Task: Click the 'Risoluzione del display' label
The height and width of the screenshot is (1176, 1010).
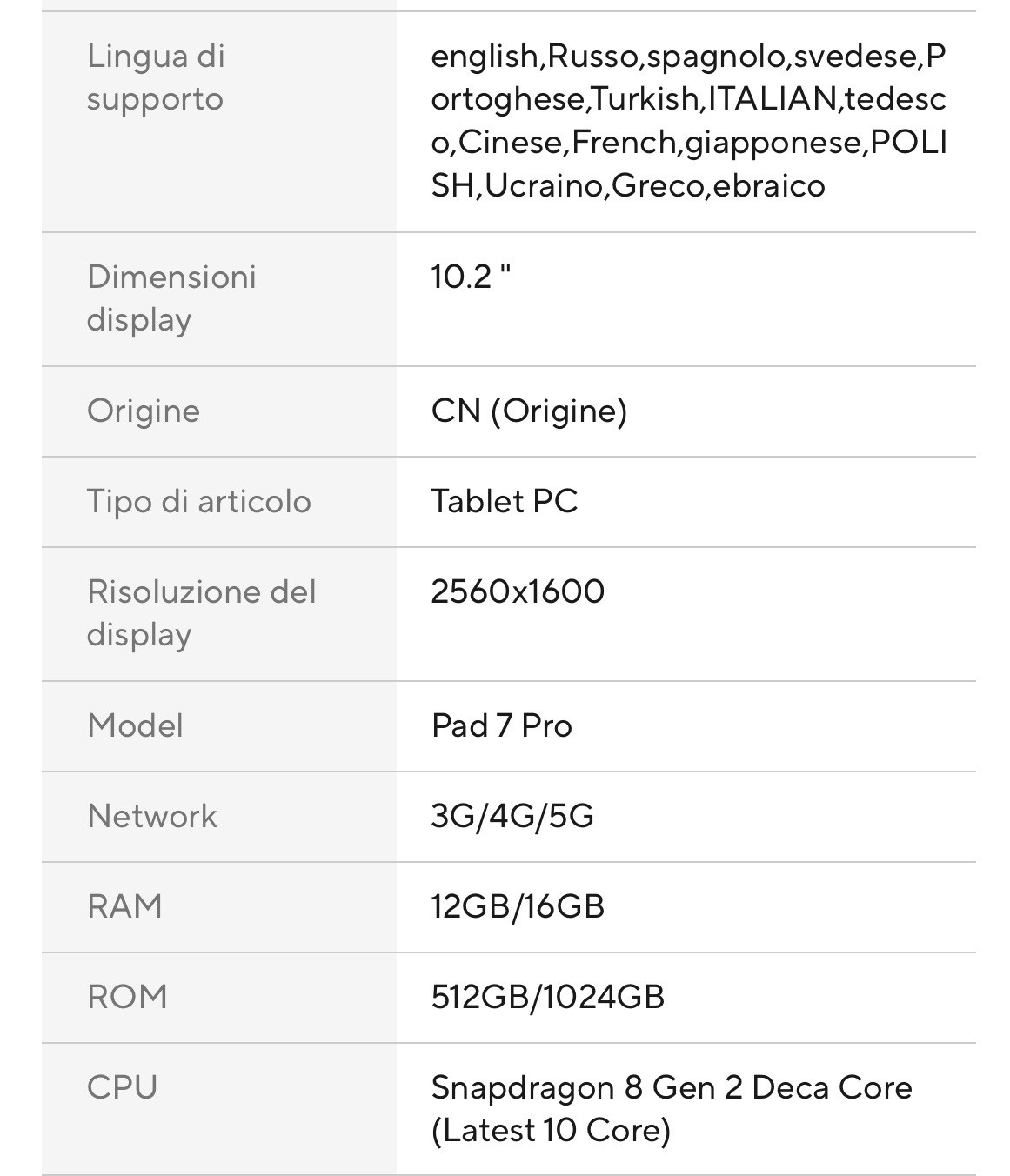Action: [201, 612]
